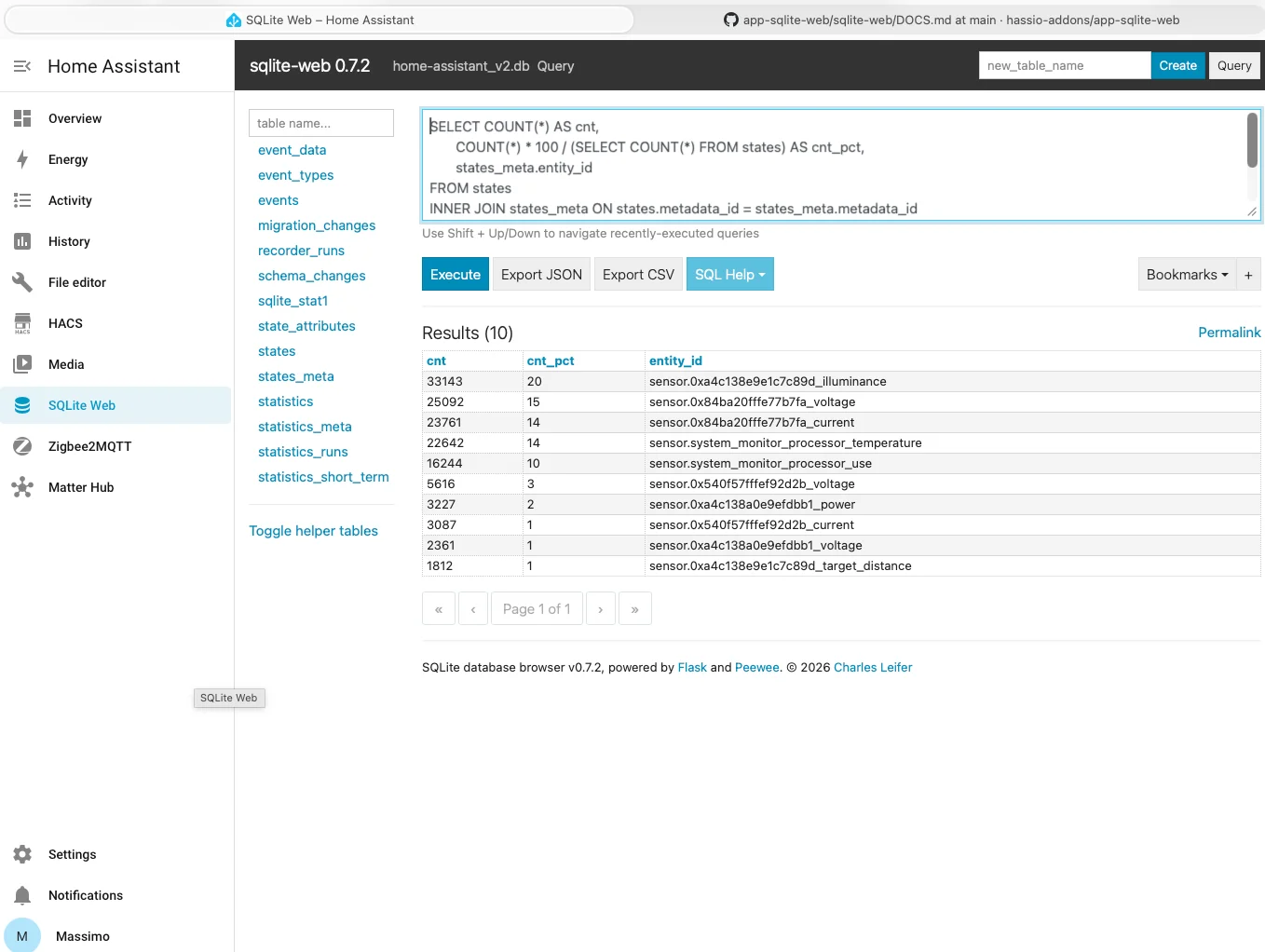Select the SQLite Web database icon
The width and height of the screenshot is (1265, 952).
[22, 405]
